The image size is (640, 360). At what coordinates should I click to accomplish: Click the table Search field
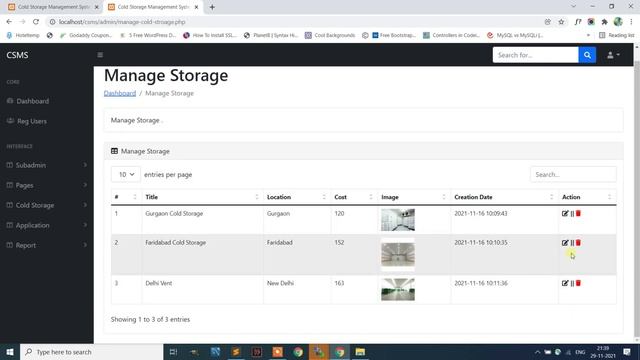(x=573, y=174)
